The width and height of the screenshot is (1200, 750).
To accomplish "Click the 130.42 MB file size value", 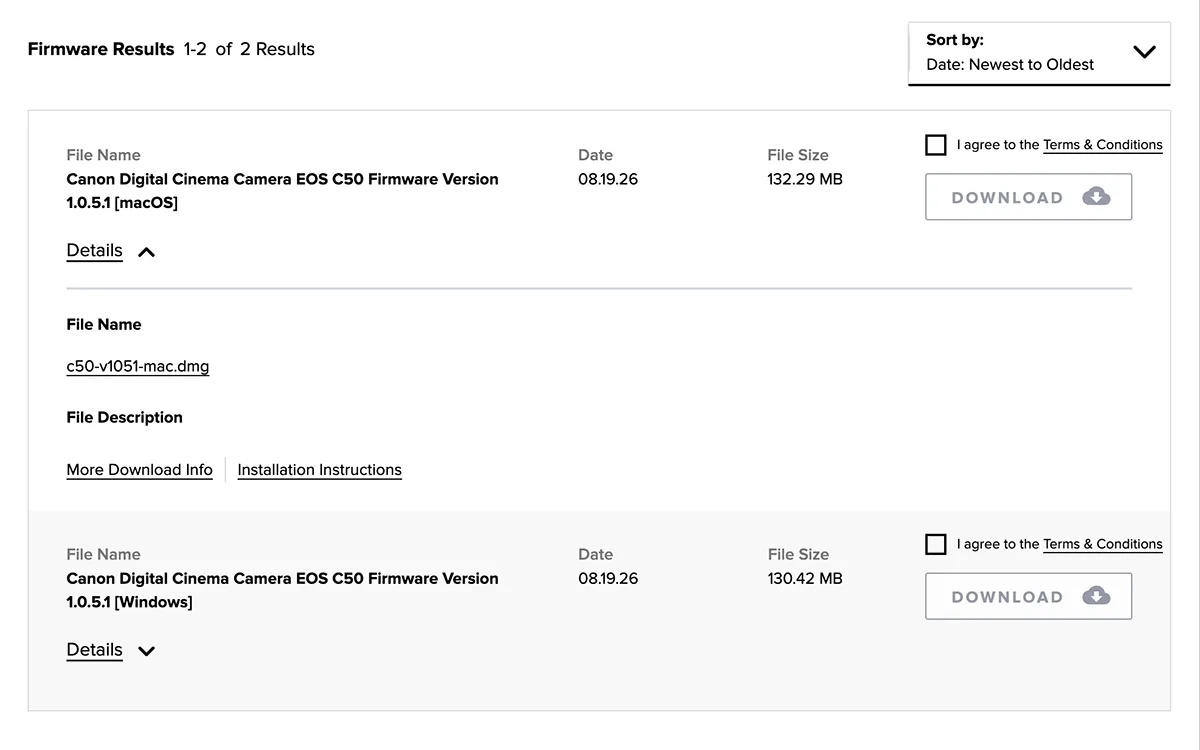I will point(805,578).
